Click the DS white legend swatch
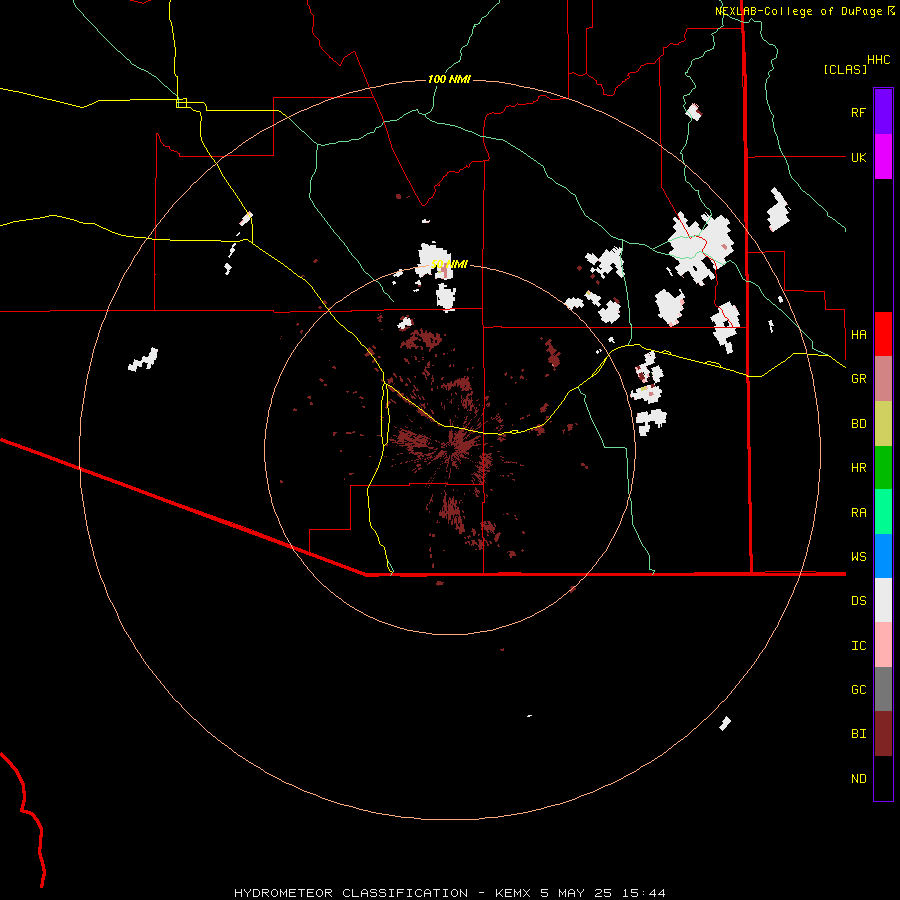This screenshot has width=900, height=900. point(883,600)
